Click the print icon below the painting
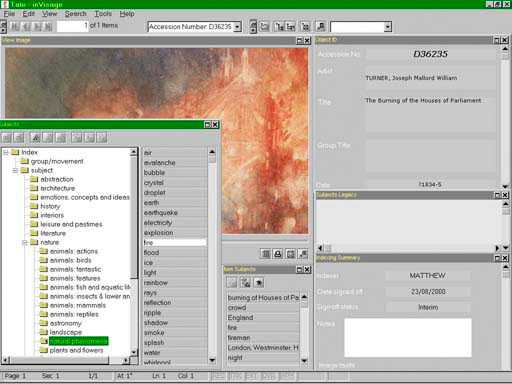This screenshot has height=384, width=512. coord(278,254)
